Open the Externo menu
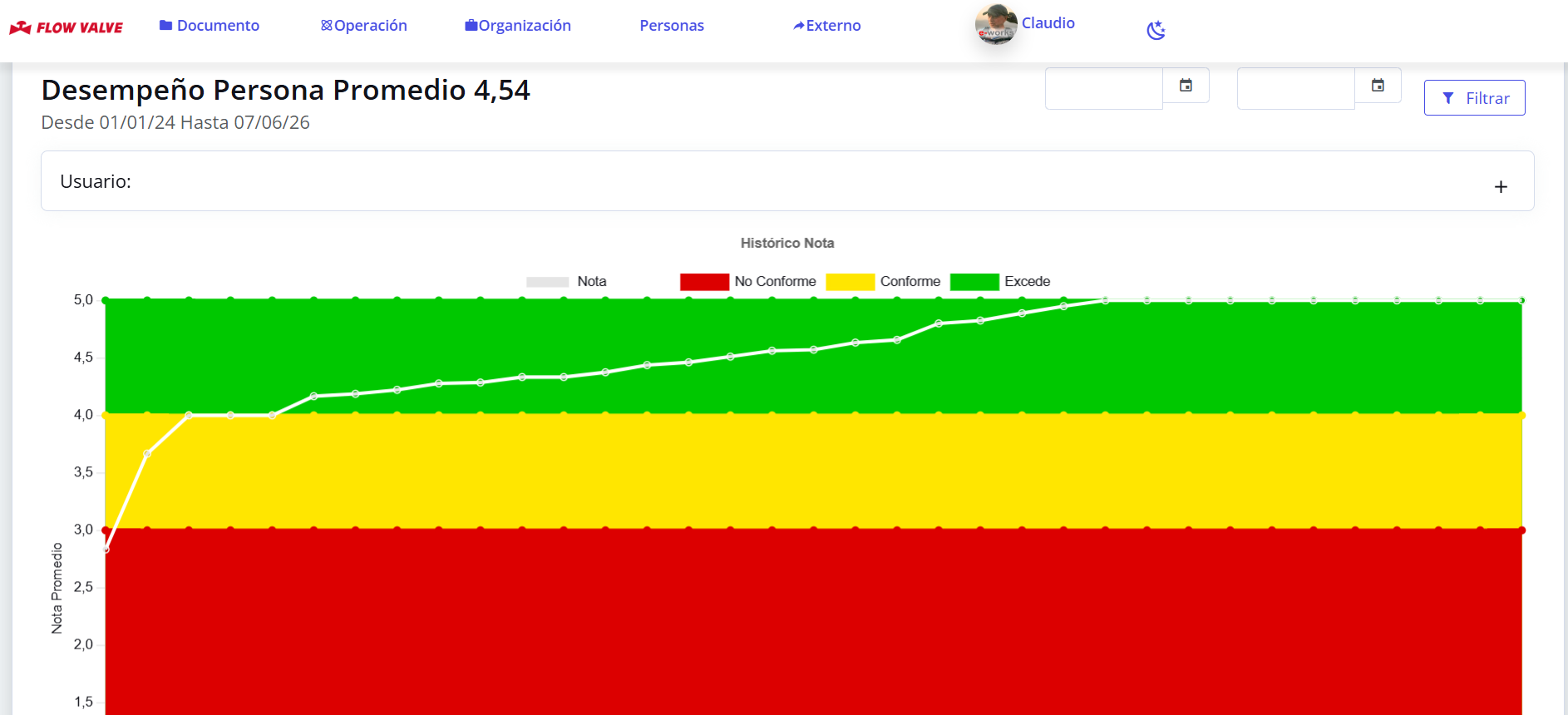The height and width of the screenshot is (715, 1568). click(x=827, y=26)
